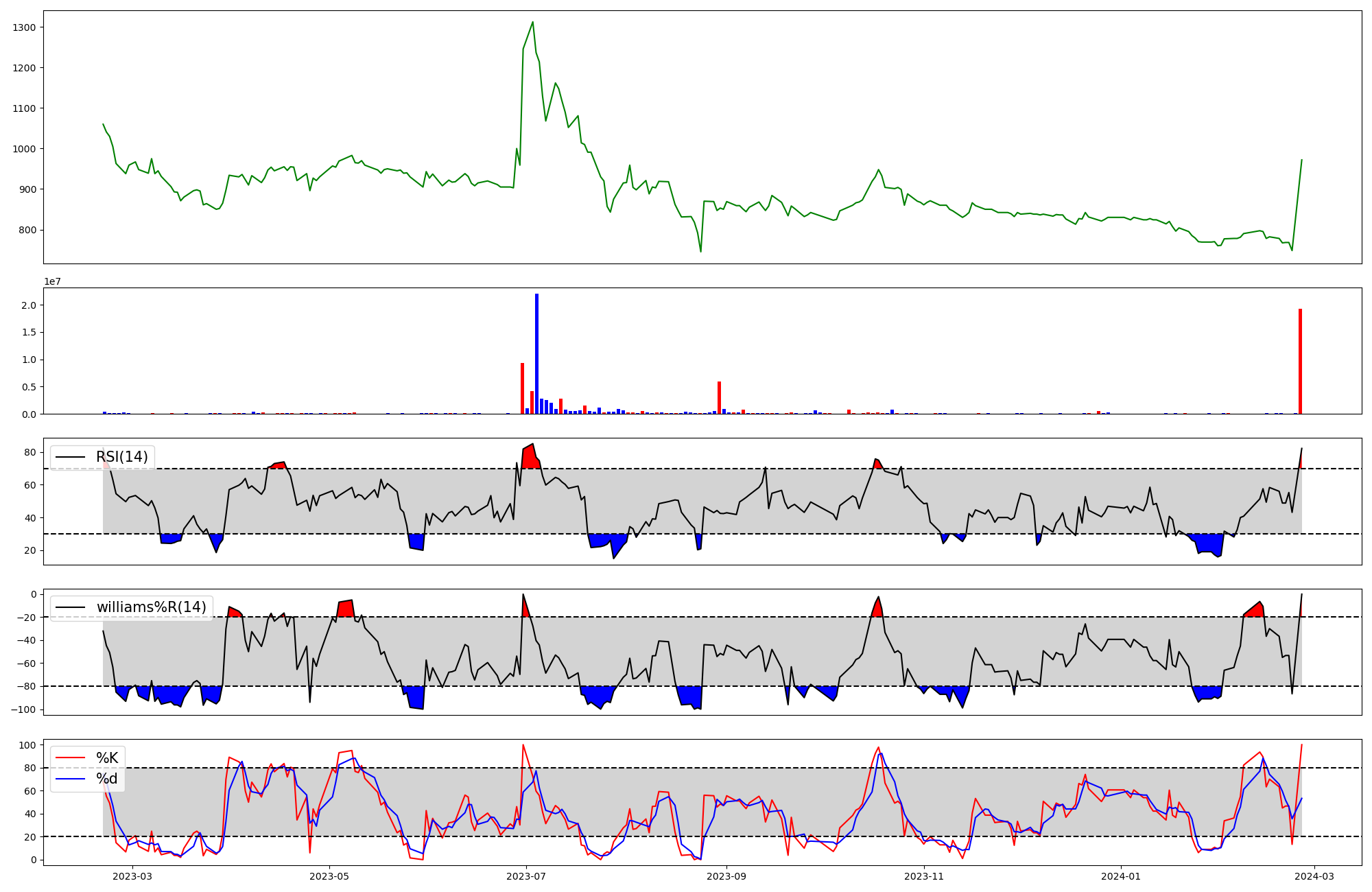
Task: Select the 2024-03 date tick label
Action: tap(1314, 876)
